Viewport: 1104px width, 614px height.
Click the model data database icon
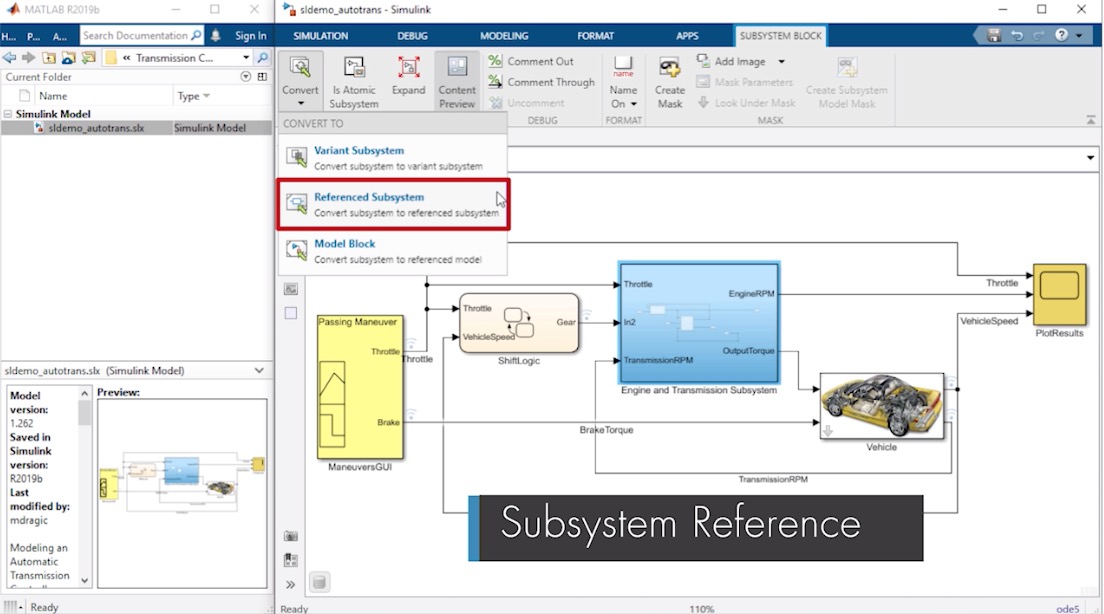click(x=319, y=582)
